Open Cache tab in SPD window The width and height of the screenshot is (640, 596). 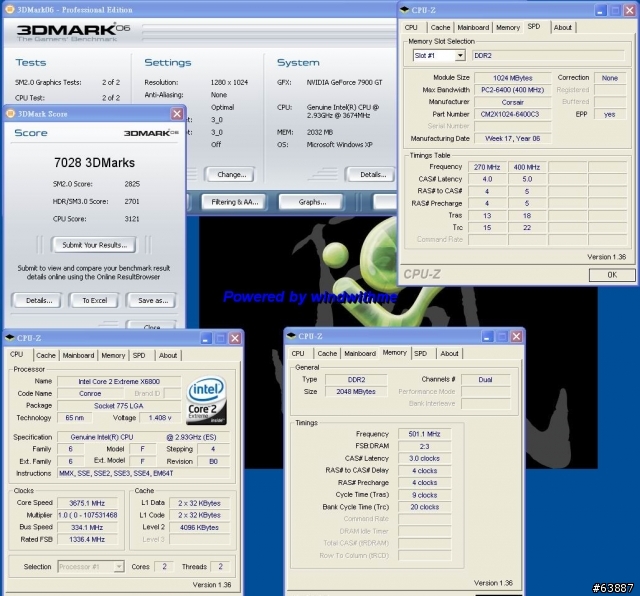tap(440, 27)
